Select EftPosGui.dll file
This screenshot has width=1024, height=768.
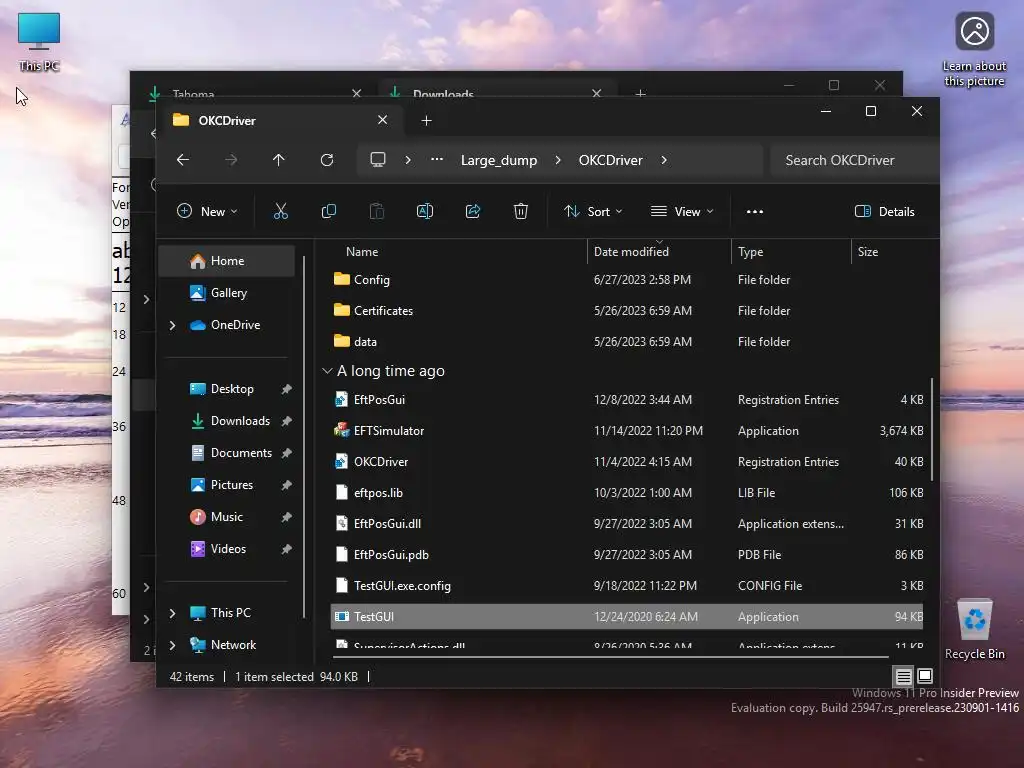(627, 524)
